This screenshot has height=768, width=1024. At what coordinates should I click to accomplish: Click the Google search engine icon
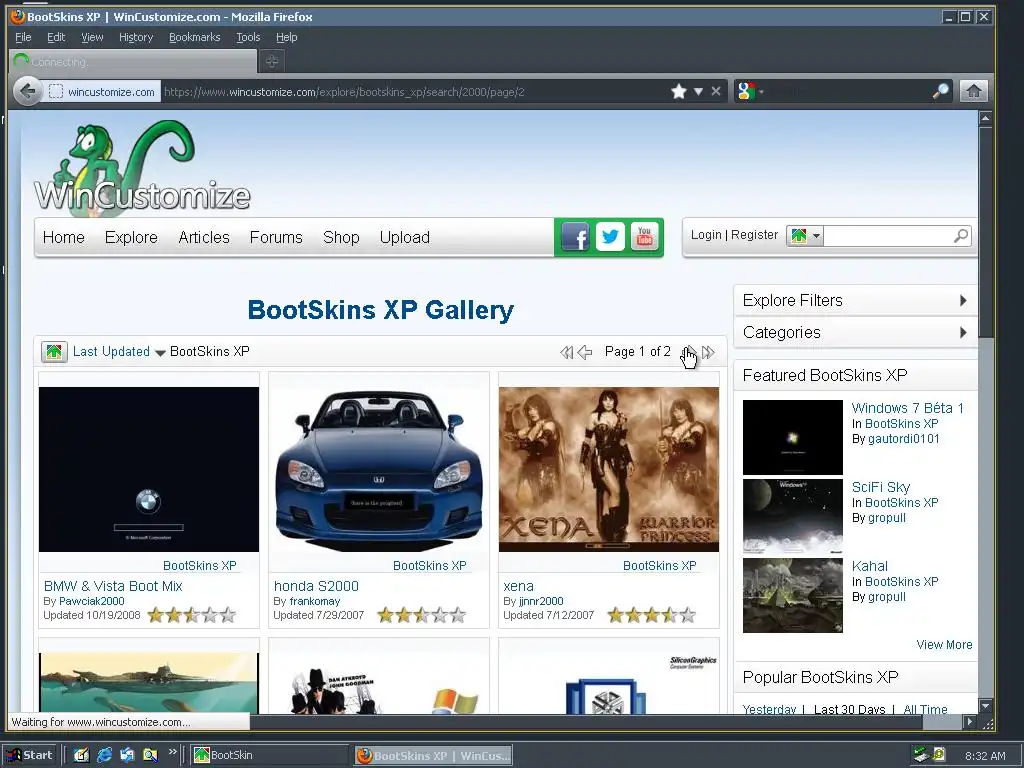click(x=745, y=91)
